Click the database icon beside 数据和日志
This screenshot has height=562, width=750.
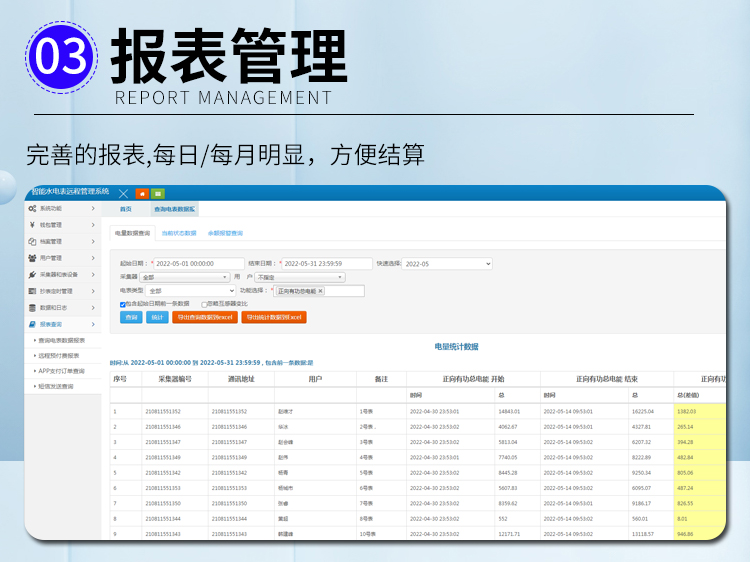point(32,308)
